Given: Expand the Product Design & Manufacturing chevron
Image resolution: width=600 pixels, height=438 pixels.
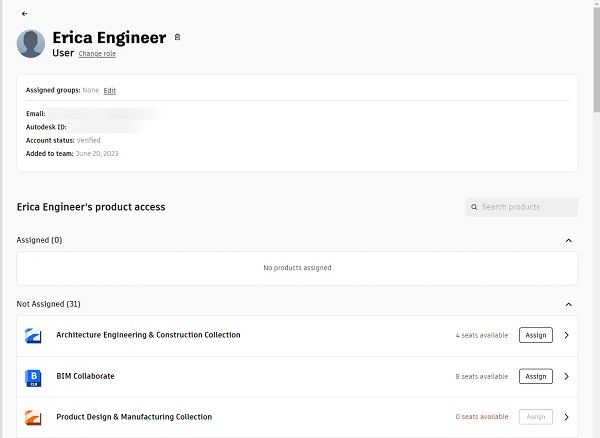Looking at the screenshot, I should point(566,417).
